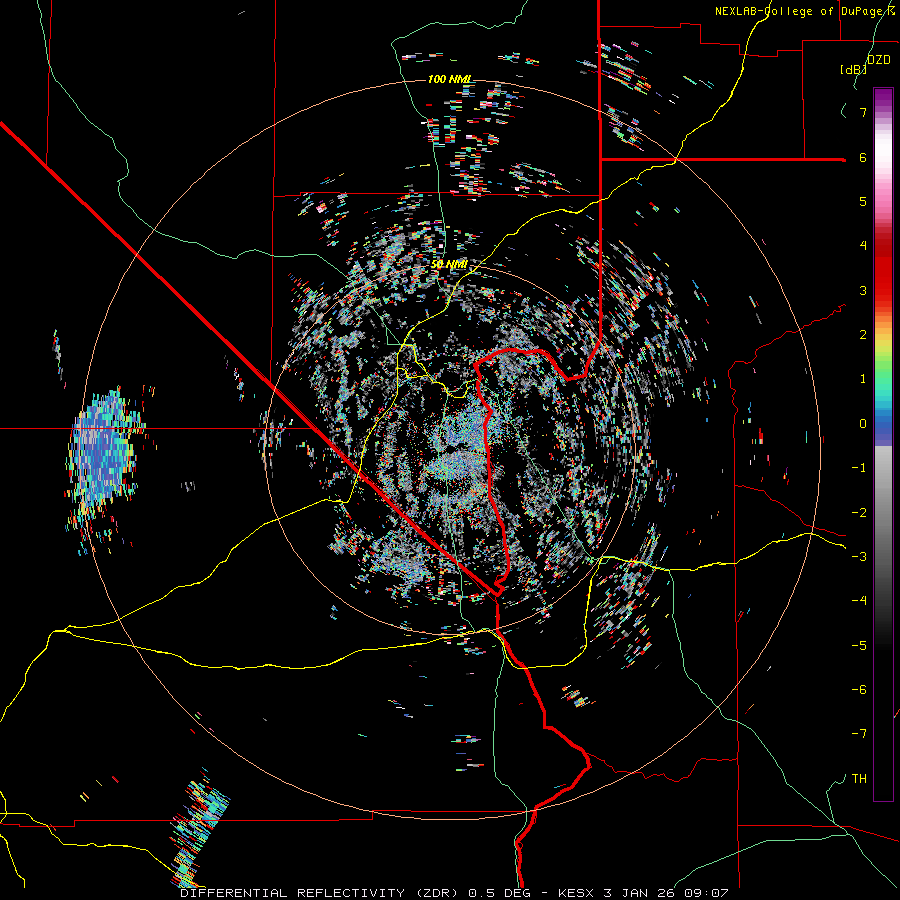Screen dimensions: 900x900
Task: Click the striped echo cluster at bottom left
Action: [198, 829]
